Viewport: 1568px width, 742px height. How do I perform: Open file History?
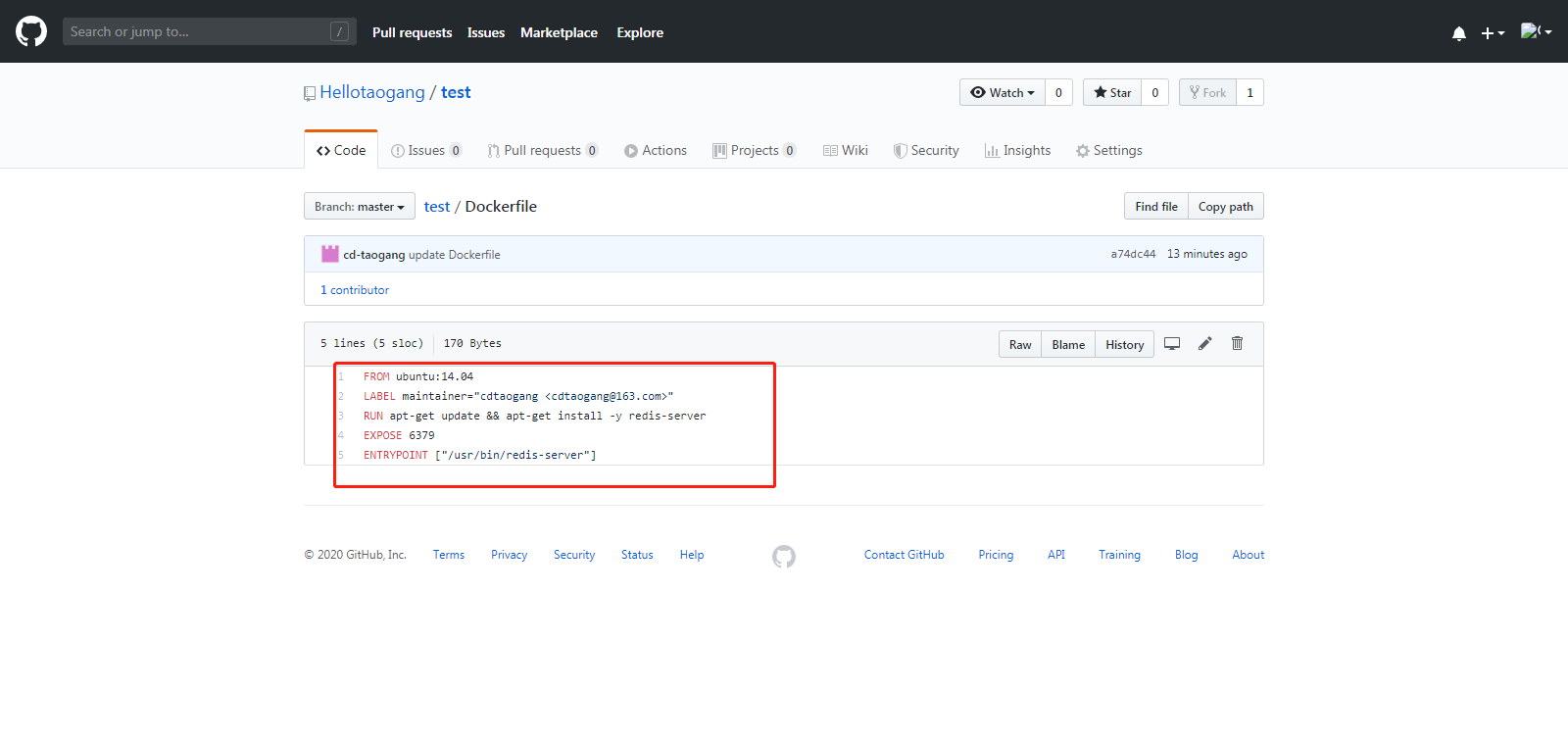(x=1125, y=344)
